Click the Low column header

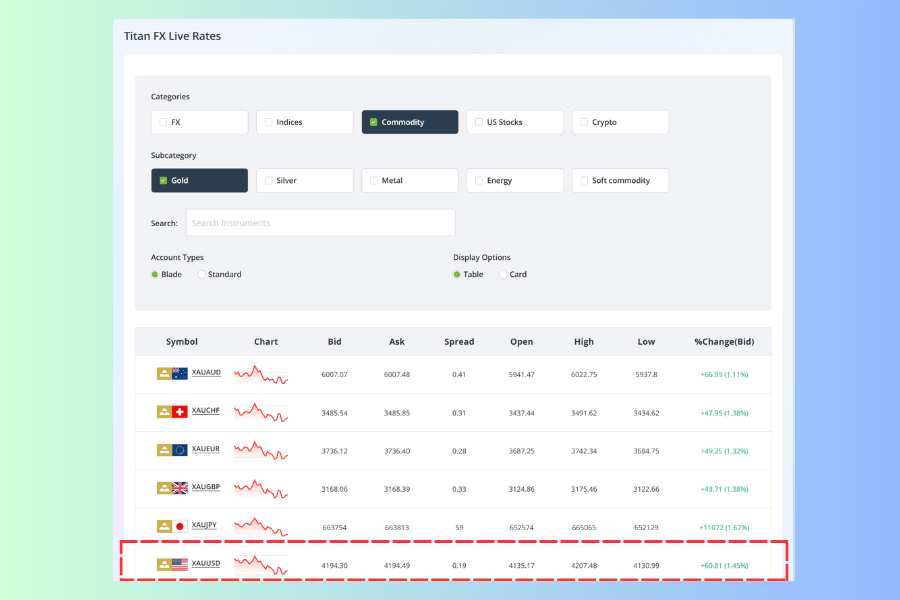click(646, 342)
